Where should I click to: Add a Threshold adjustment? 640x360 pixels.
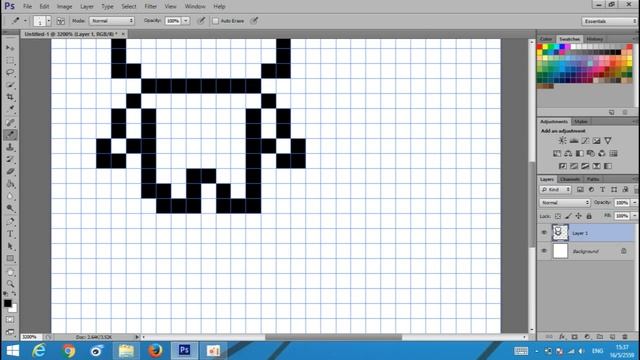pos(585,166)
